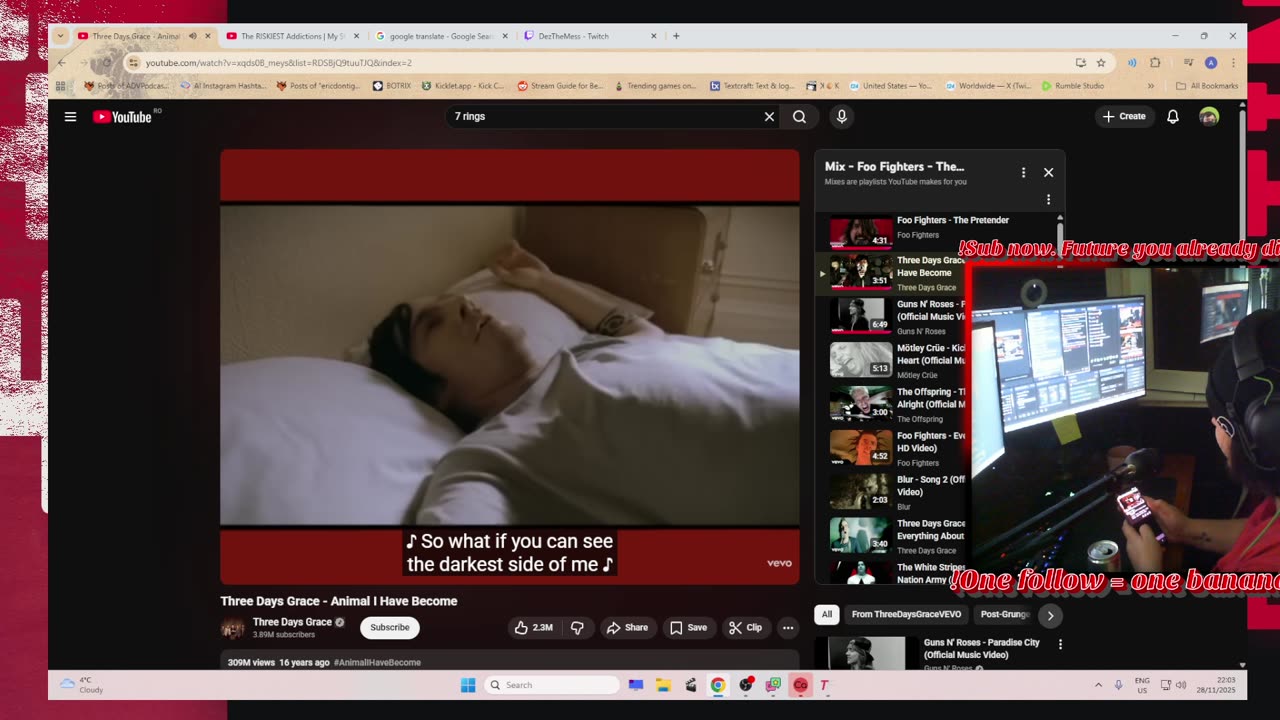Image resolution: width=1280 pixels, height=720 pixels.
Task: Open Chrome tab search dropdown arrow
Action: tap(60, 36)
